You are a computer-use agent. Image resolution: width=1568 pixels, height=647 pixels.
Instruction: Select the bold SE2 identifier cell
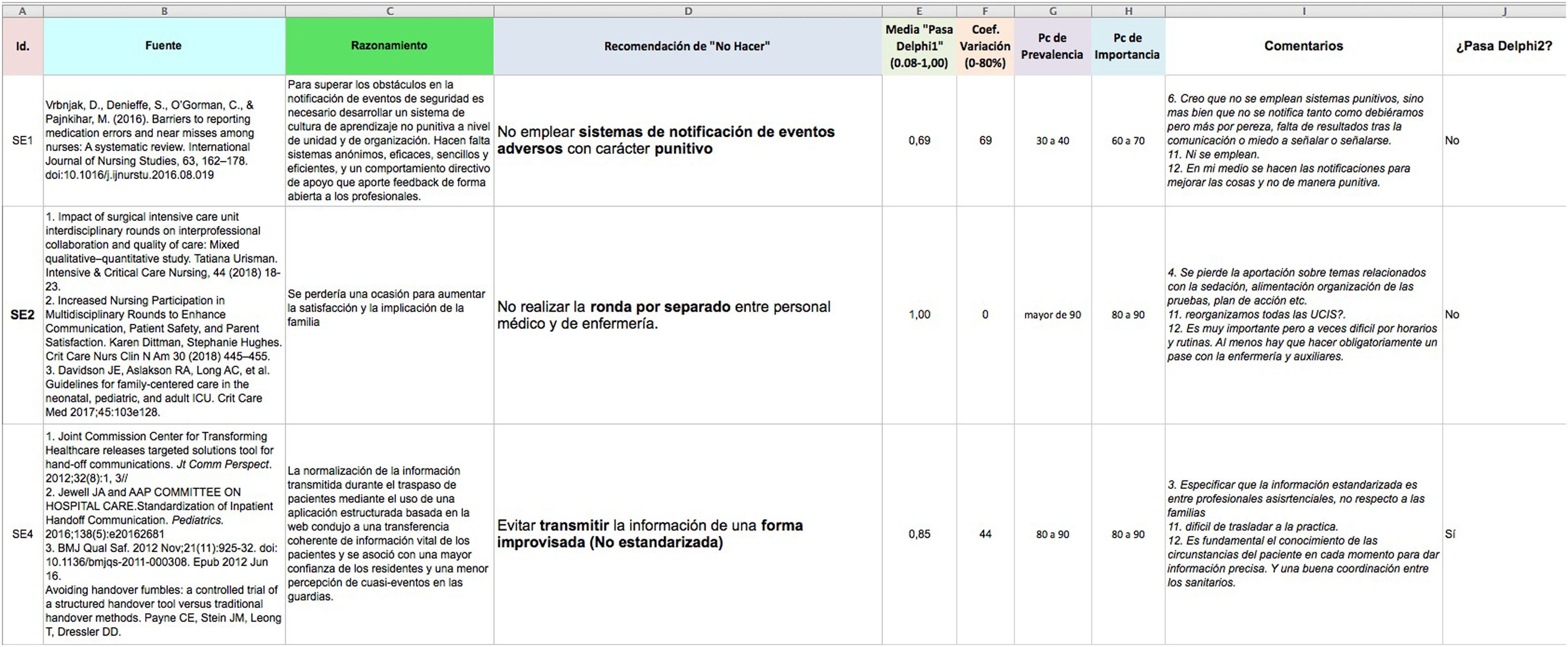[23, 314]
